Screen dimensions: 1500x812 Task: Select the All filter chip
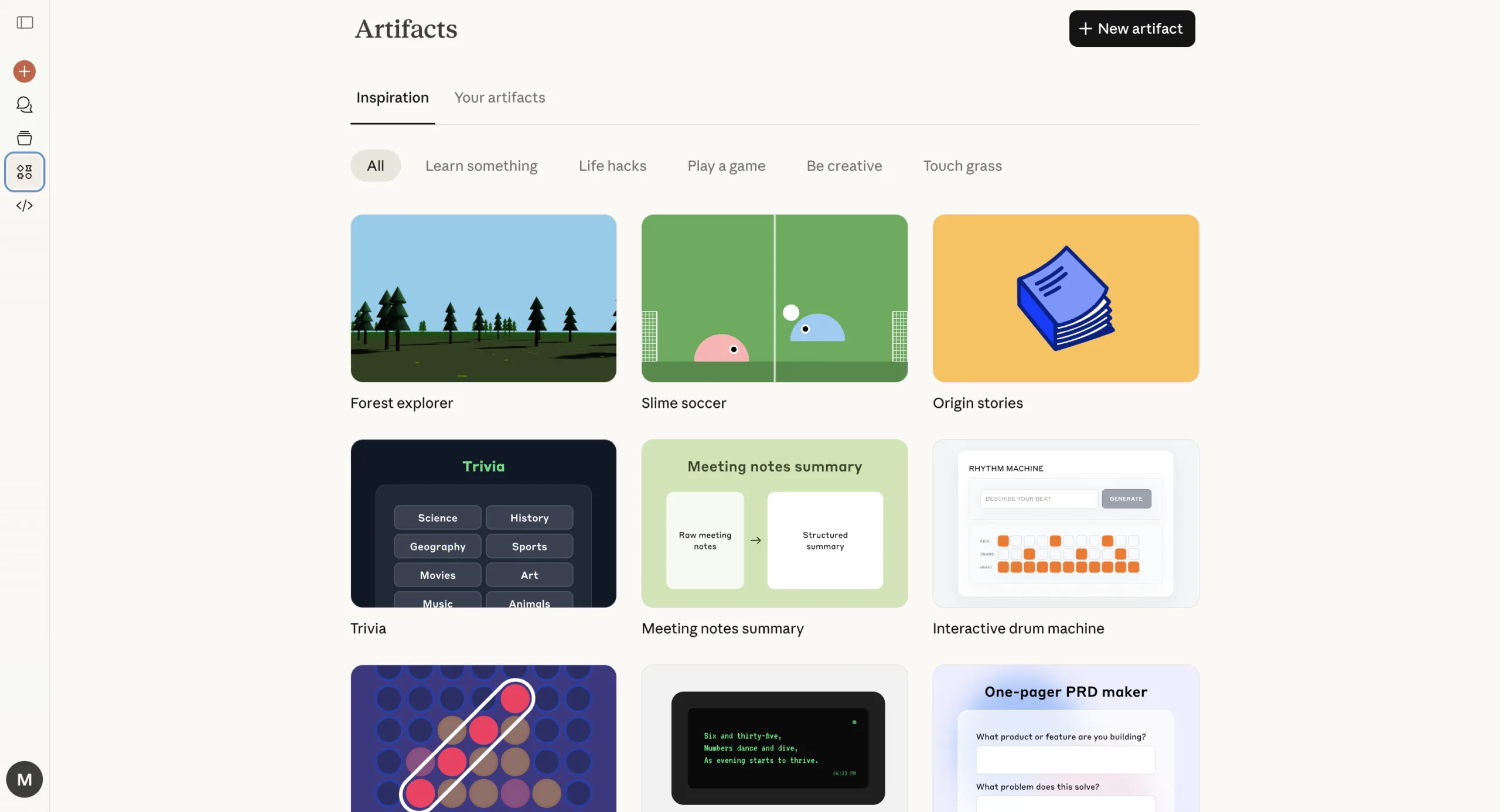[375, 166]
